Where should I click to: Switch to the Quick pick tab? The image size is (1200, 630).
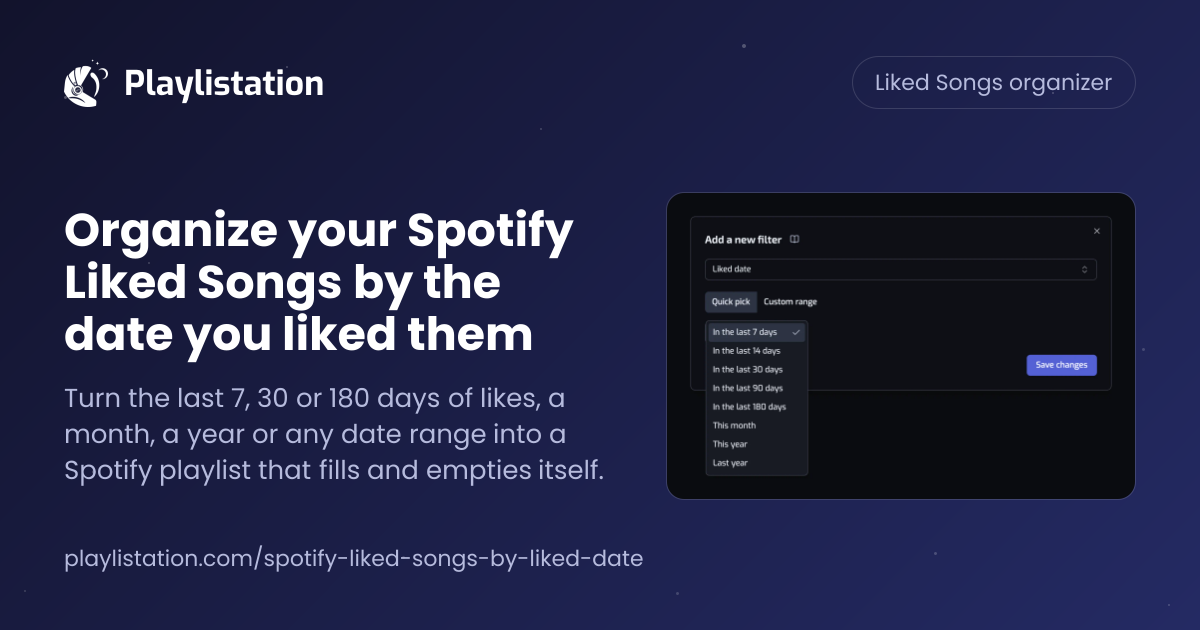pyautogui.click(x=731, y=302)
